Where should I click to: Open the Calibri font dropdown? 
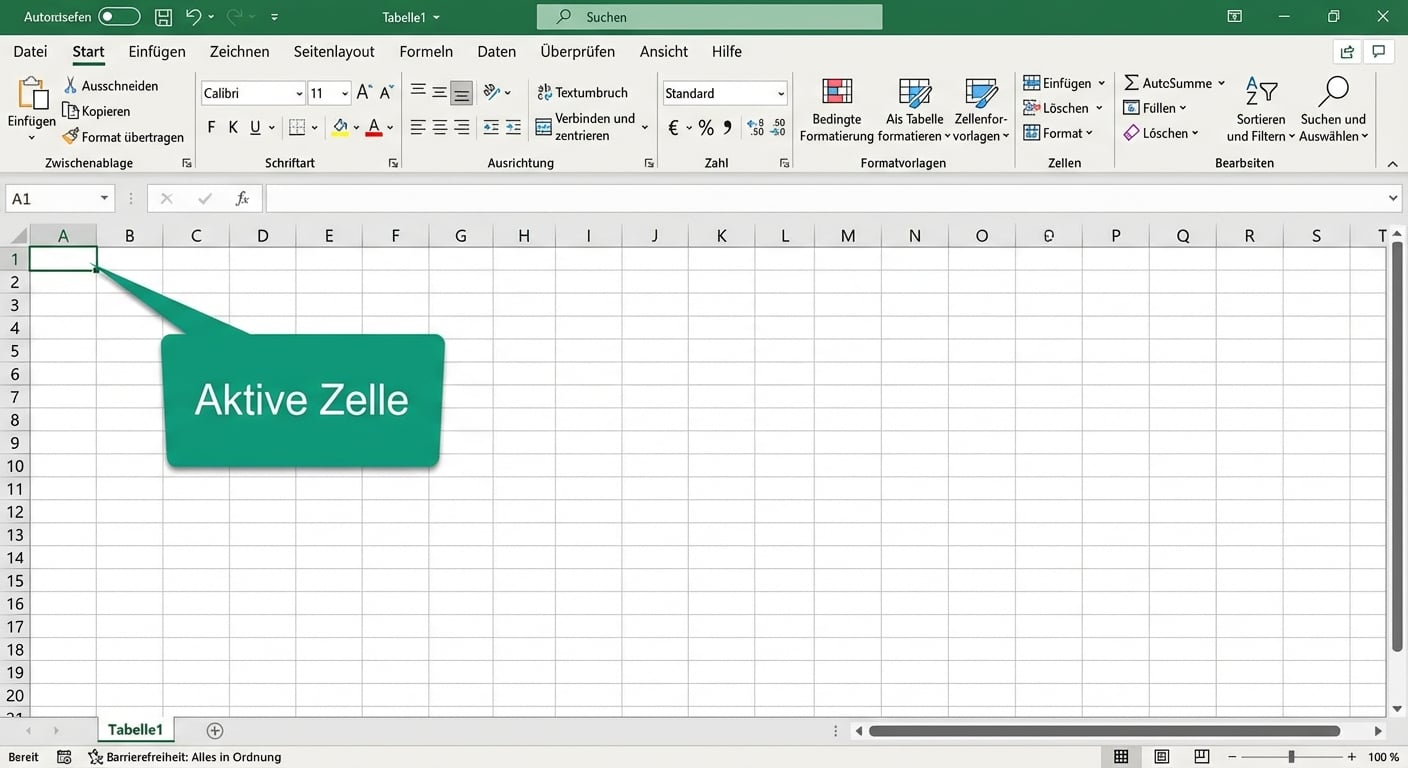(299, 93)
